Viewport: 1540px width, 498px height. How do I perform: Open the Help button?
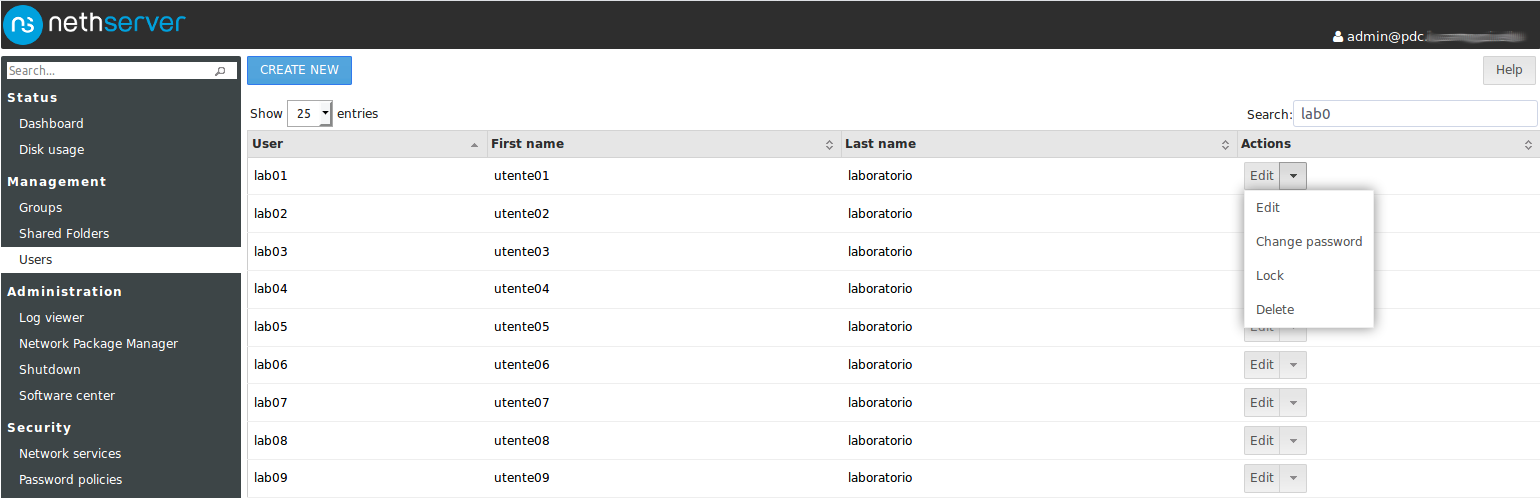1509,70
